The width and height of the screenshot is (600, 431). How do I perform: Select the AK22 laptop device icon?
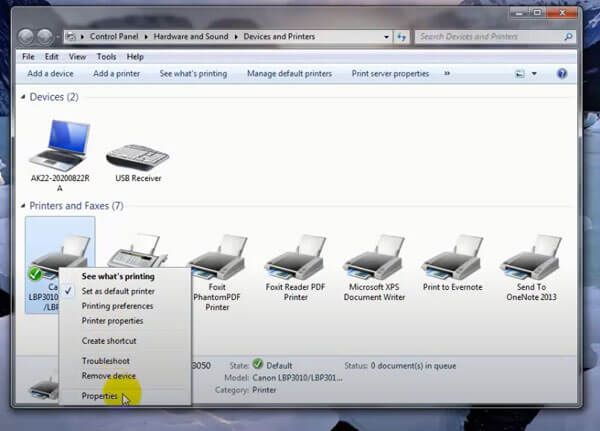(x=60, y=146)
